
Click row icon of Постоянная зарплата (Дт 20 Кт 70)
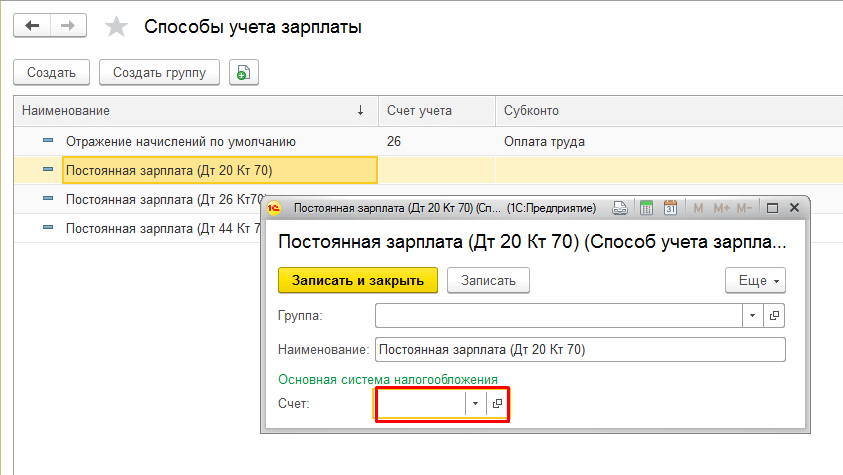48,169
